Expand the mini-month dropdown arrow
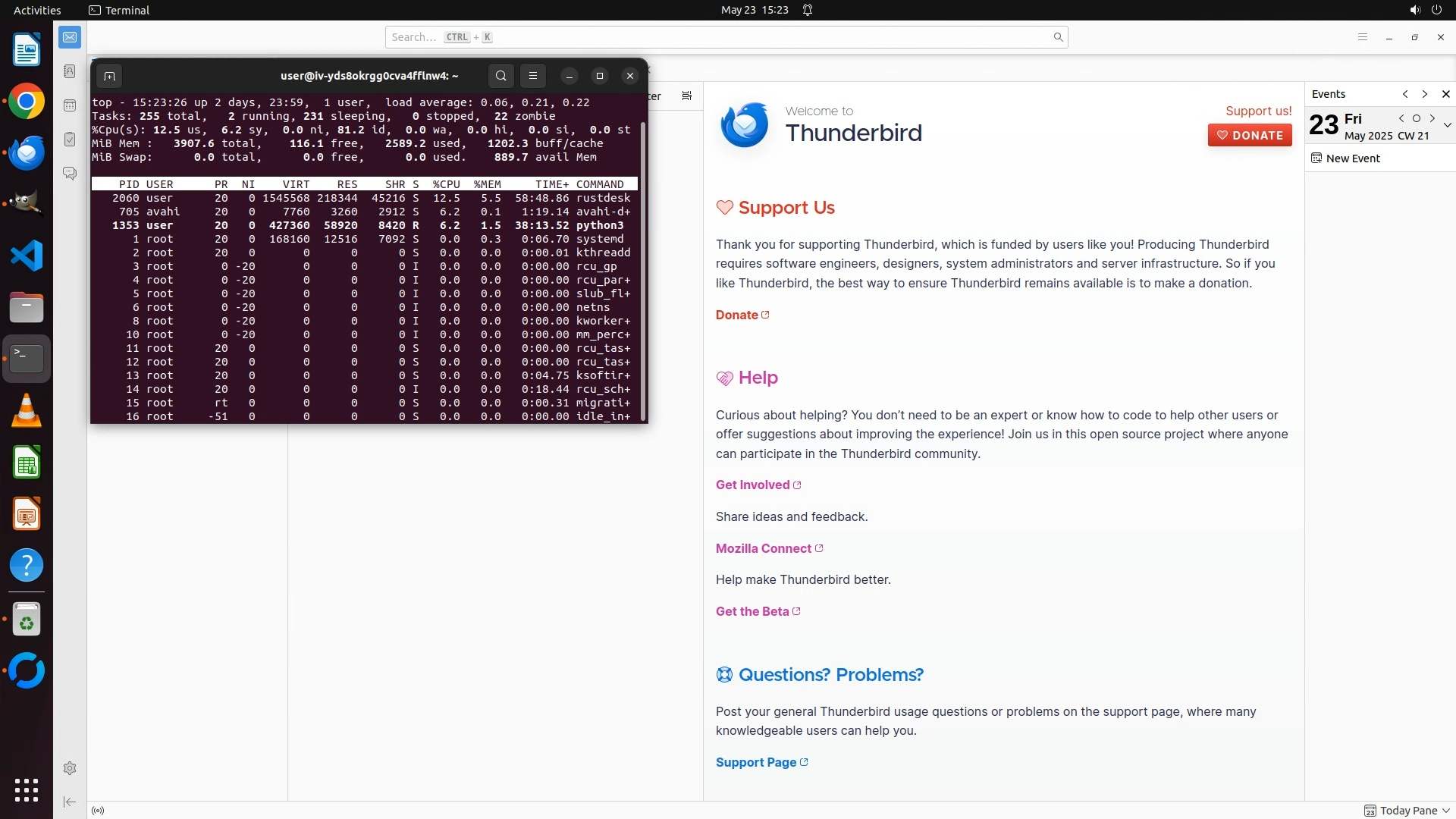1456x819 pixels. tap(1447, 125)
